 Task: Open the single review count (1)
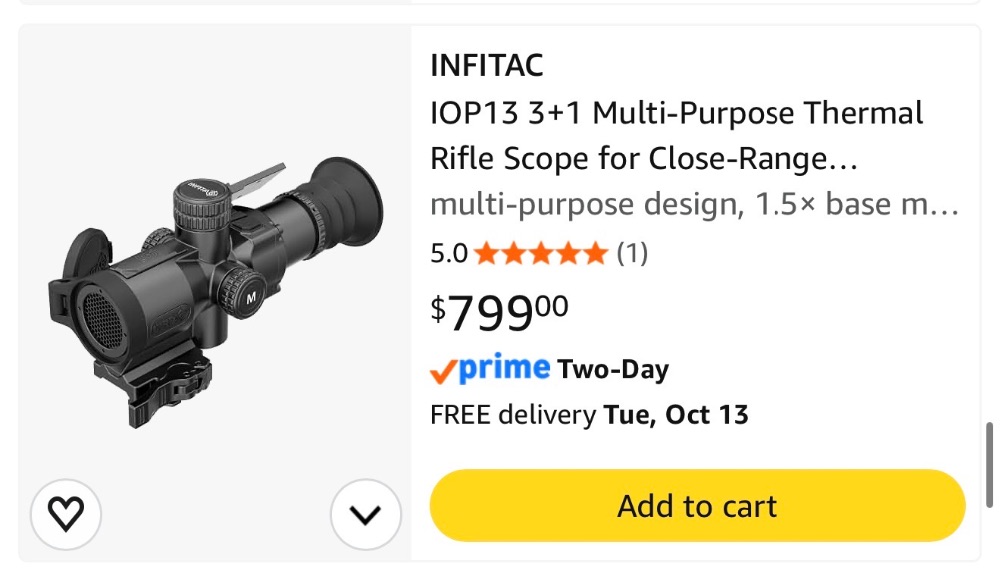click(631, 253)
